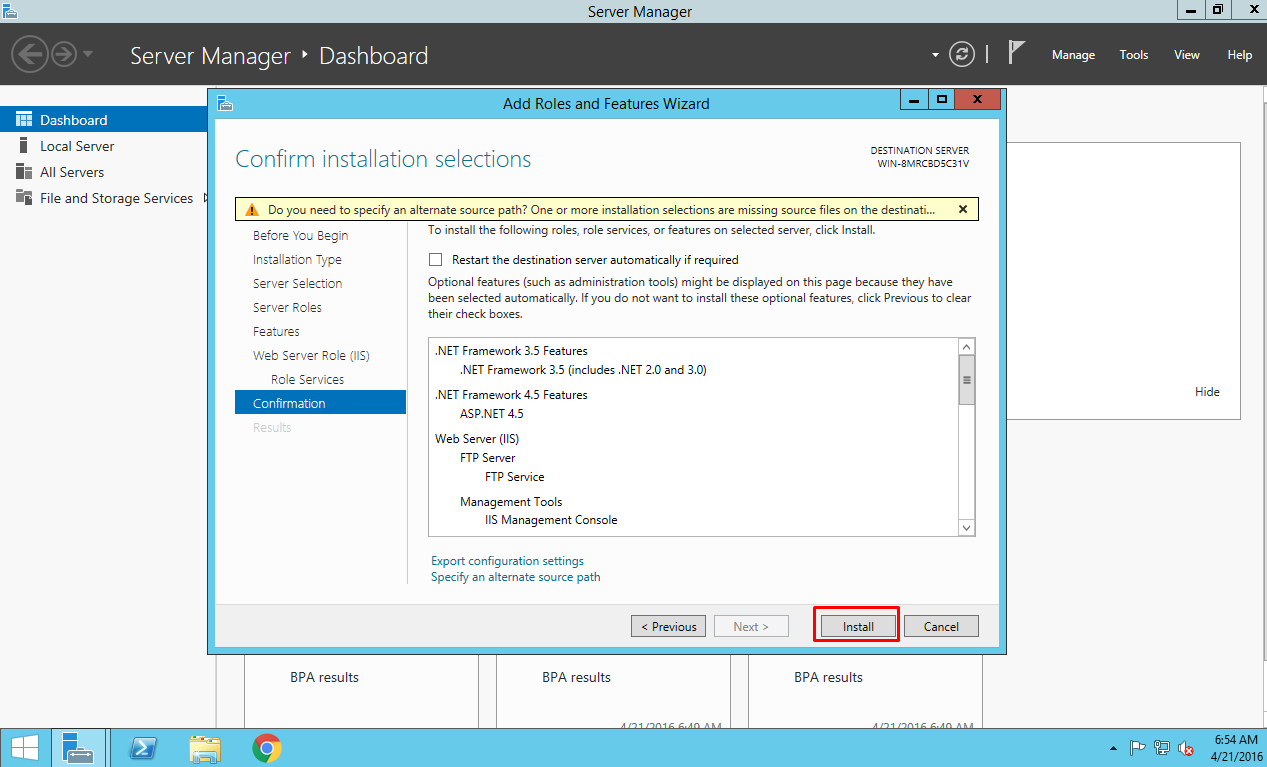
Task: Select the Confirmation step
Action: (320, 403)
